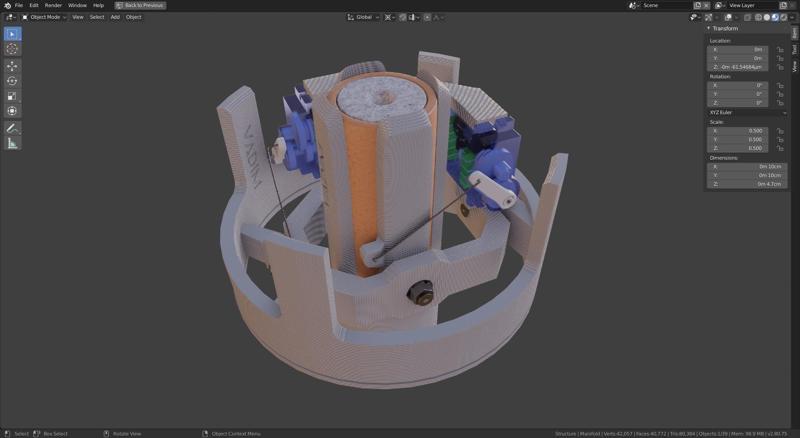Switch to wireframe shading
Viewport: 800px width, 438px height.
758,17
